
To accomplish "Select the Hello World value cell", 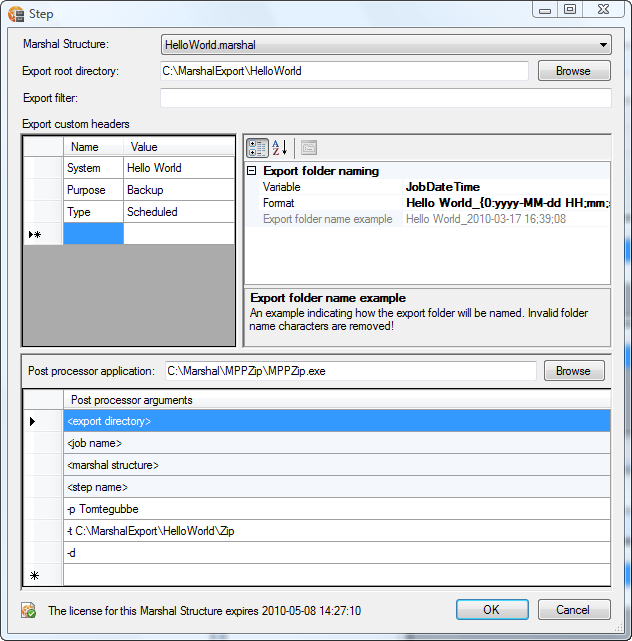I will 179,168.
